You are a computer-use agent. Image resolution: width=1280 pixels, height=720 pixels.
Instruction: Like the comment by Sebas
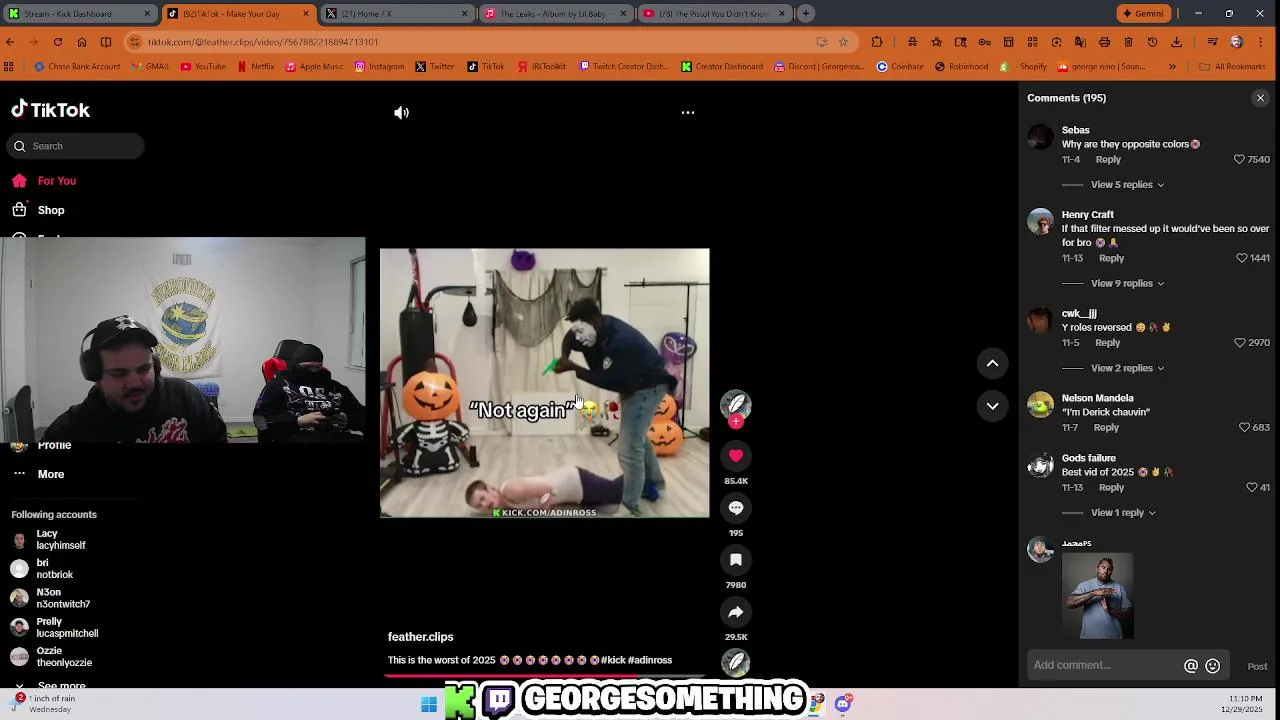pos(1239,160)
